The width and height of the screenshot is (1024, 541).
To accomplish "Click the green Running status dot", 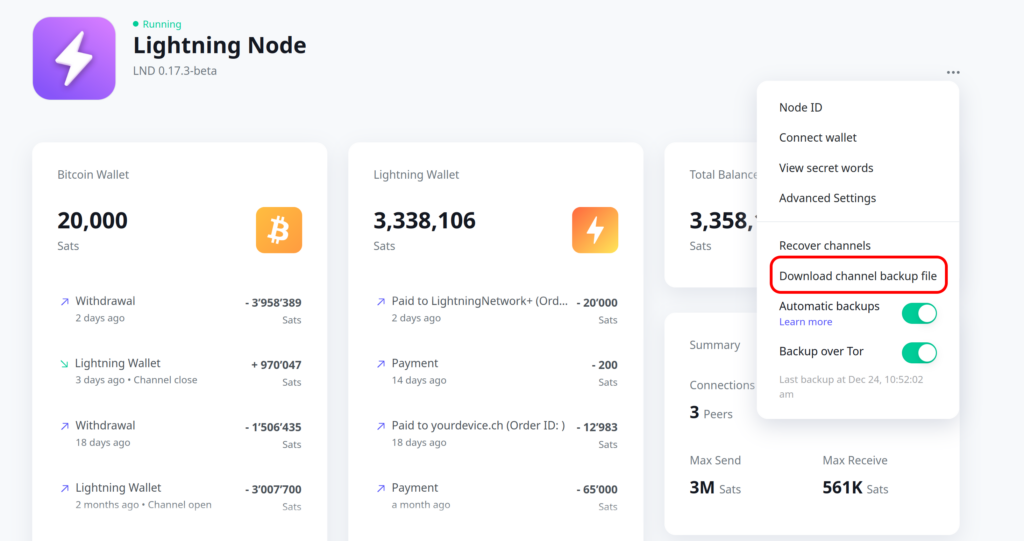I will 136,24.
